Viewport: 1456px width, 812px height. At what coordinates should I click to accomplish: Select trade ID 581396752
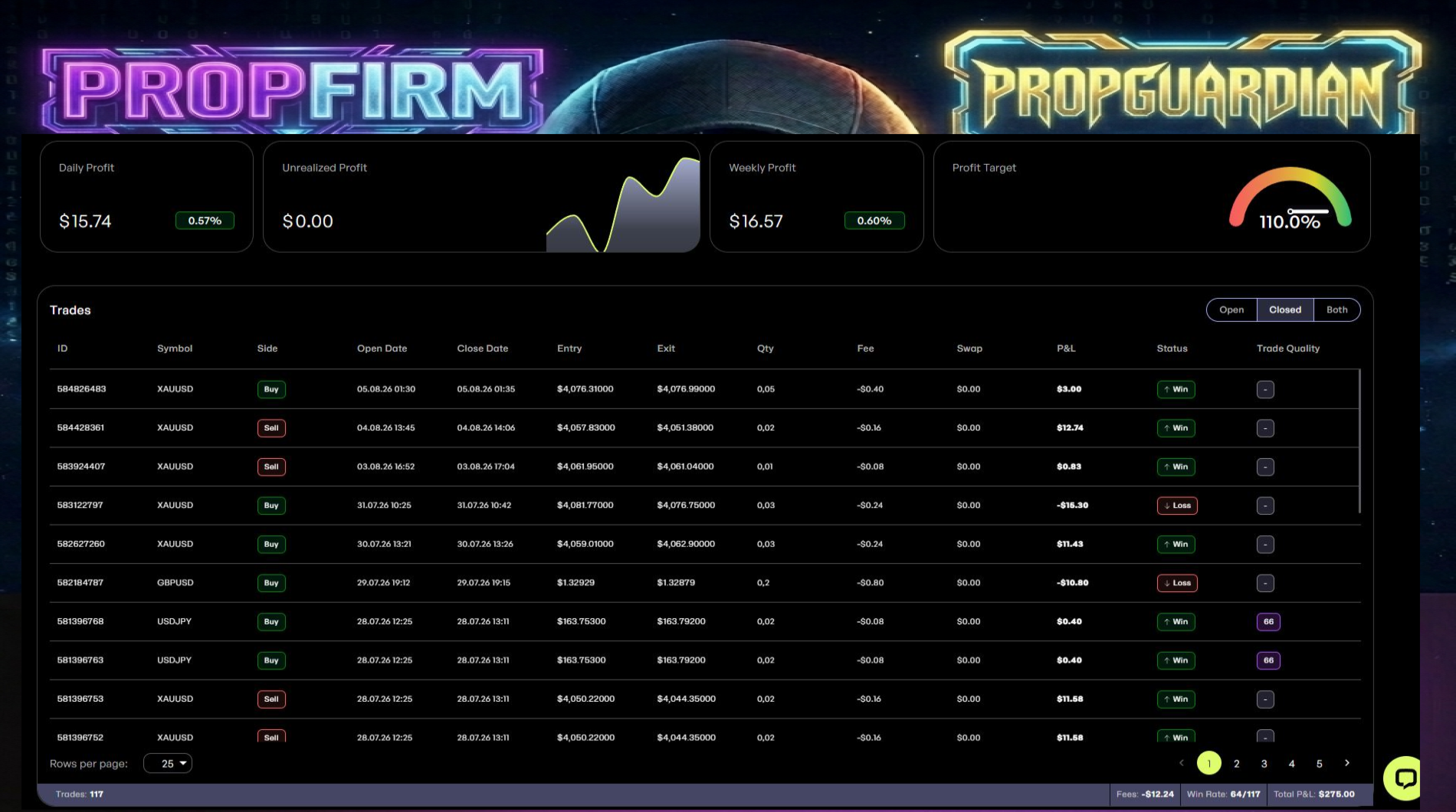click(80, 737)
